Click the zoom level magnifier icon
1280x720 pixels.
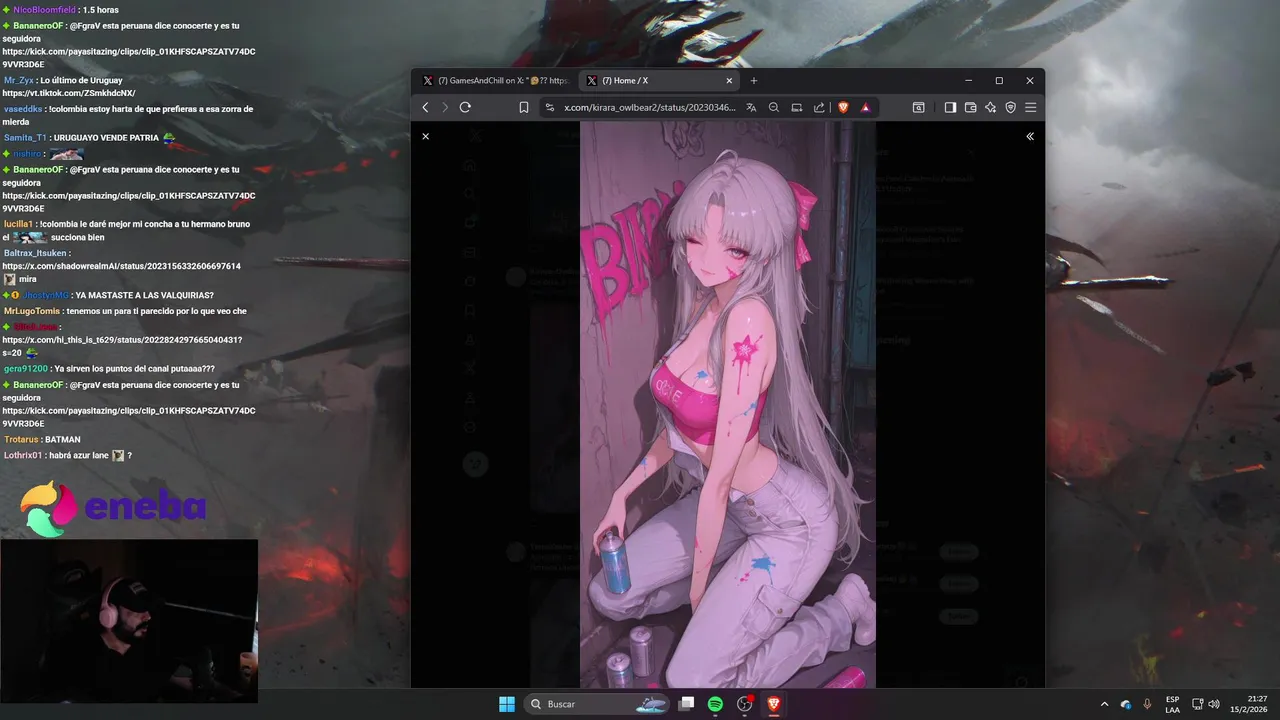tap(774, 107)
